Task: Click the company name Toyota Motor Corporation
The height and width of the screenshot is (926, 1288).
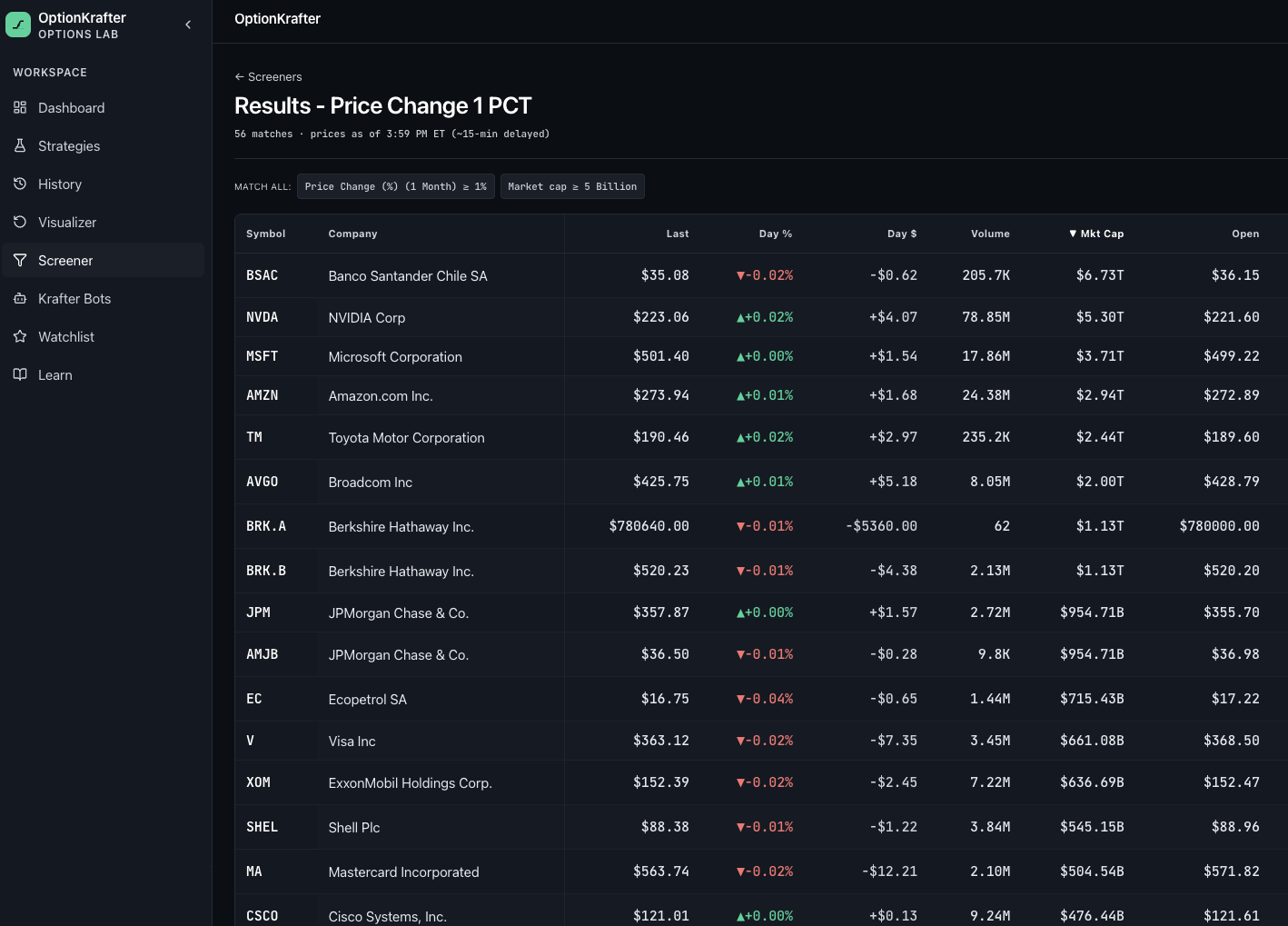Action: (x=407, y=438)
